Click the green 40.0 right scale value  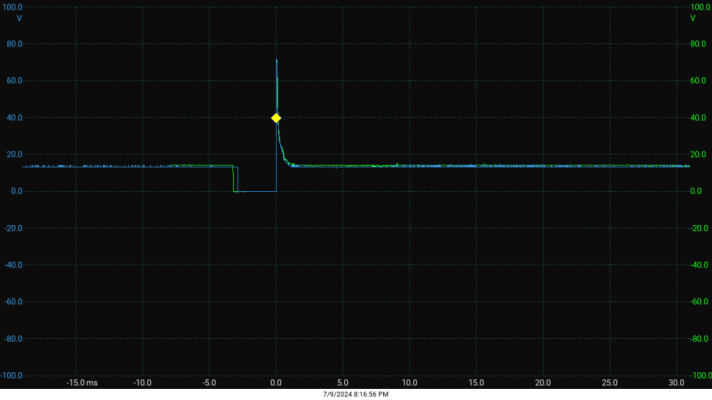tap(698, 118)
